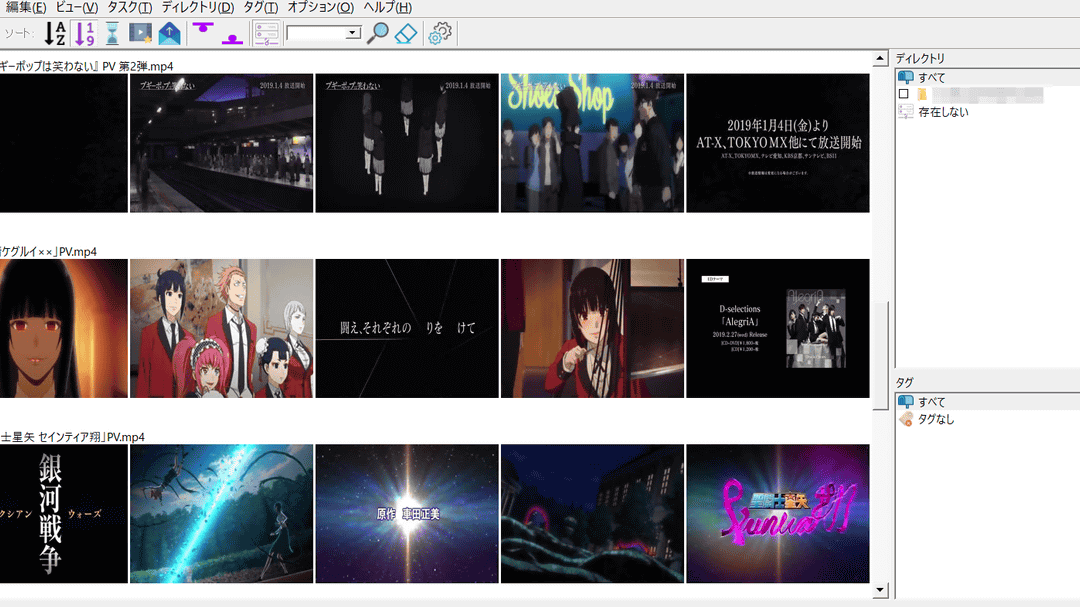Viewport: 1080px width, 607px height.
Task: Clear the filter with eraser icon
Action: (x=404, y=33)
